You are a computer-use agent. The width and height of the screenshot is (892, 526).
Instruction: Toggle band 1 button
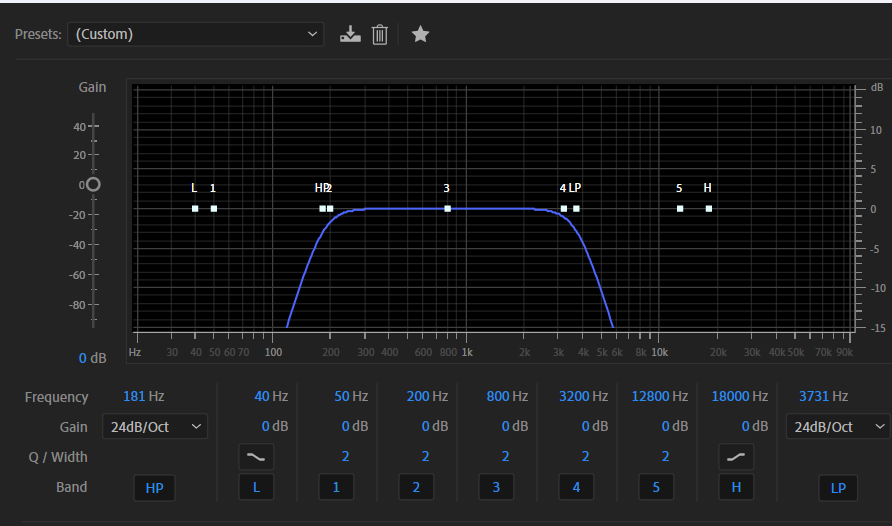pos(336,488)
